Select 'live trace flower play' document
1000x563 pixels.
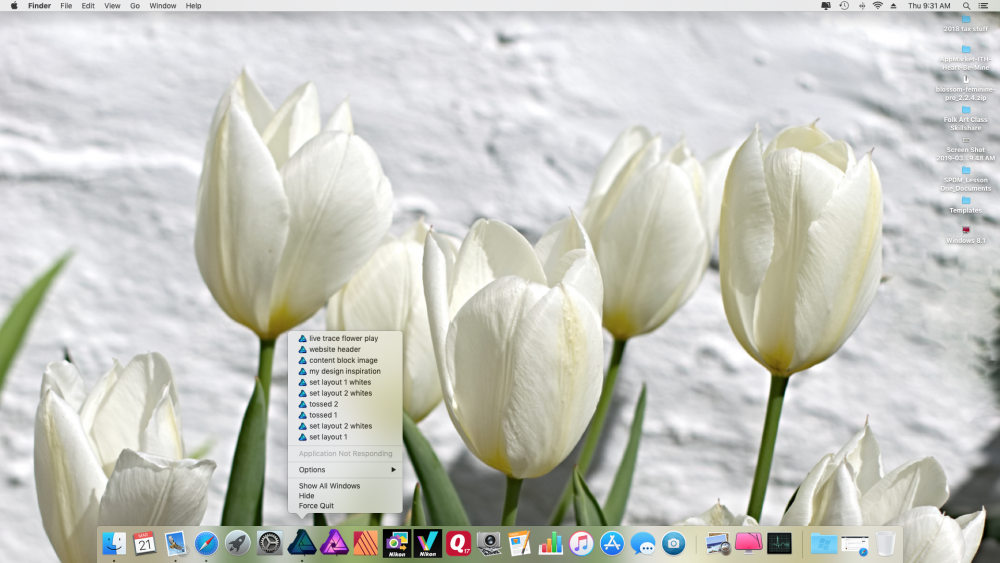click(x=345, y=339)
